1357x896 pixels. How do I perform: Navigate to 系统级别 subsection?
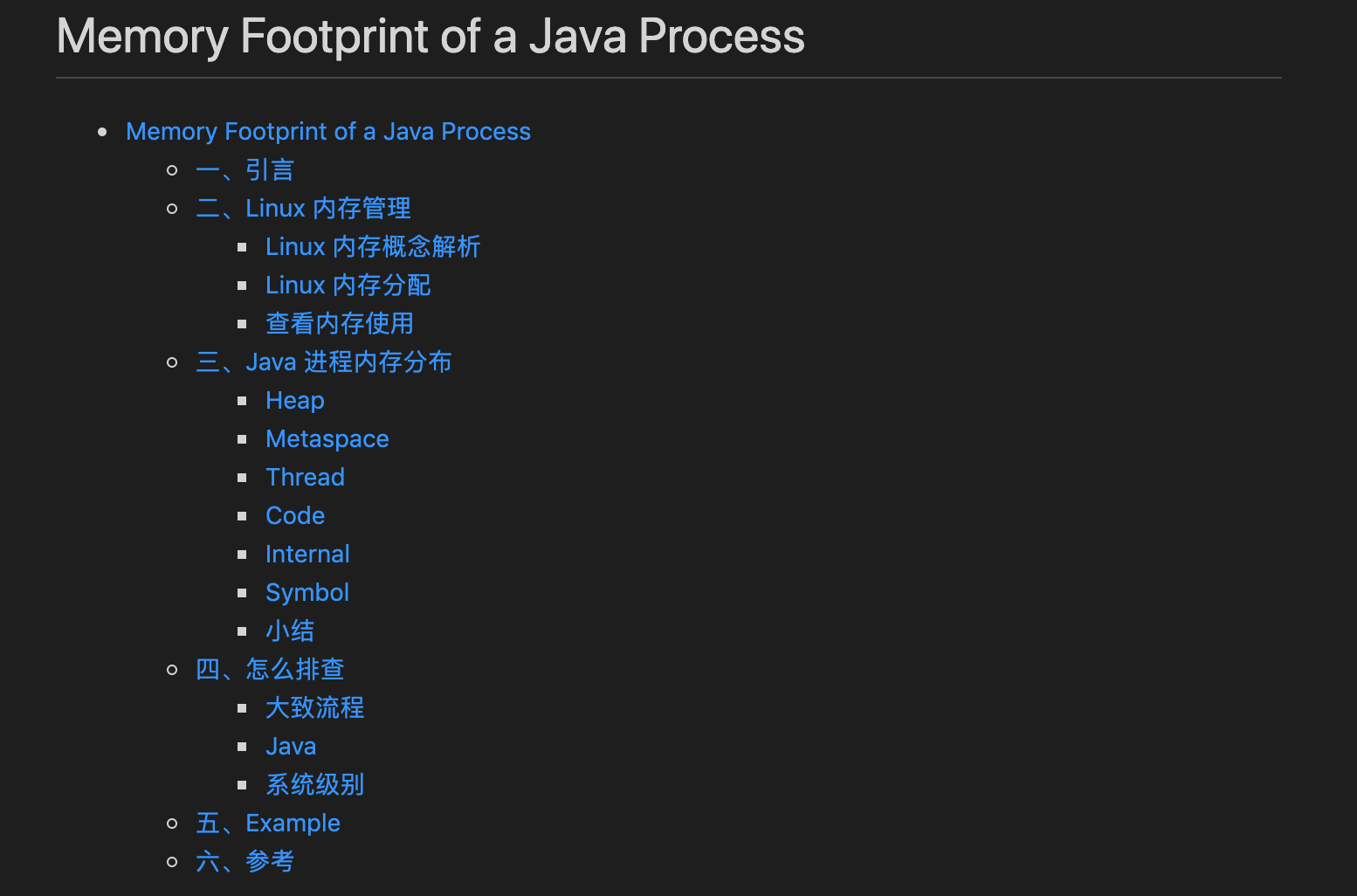click(314, 784)
